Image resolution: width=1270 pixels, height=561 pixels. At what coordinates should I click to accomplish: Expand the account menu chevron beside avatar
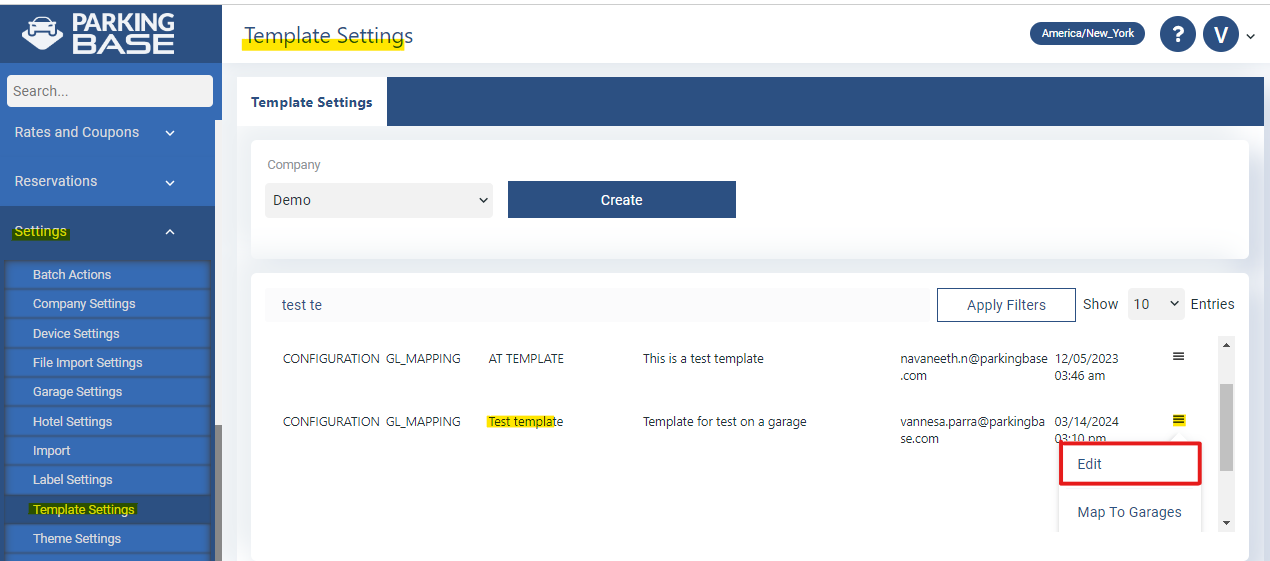1250,37
